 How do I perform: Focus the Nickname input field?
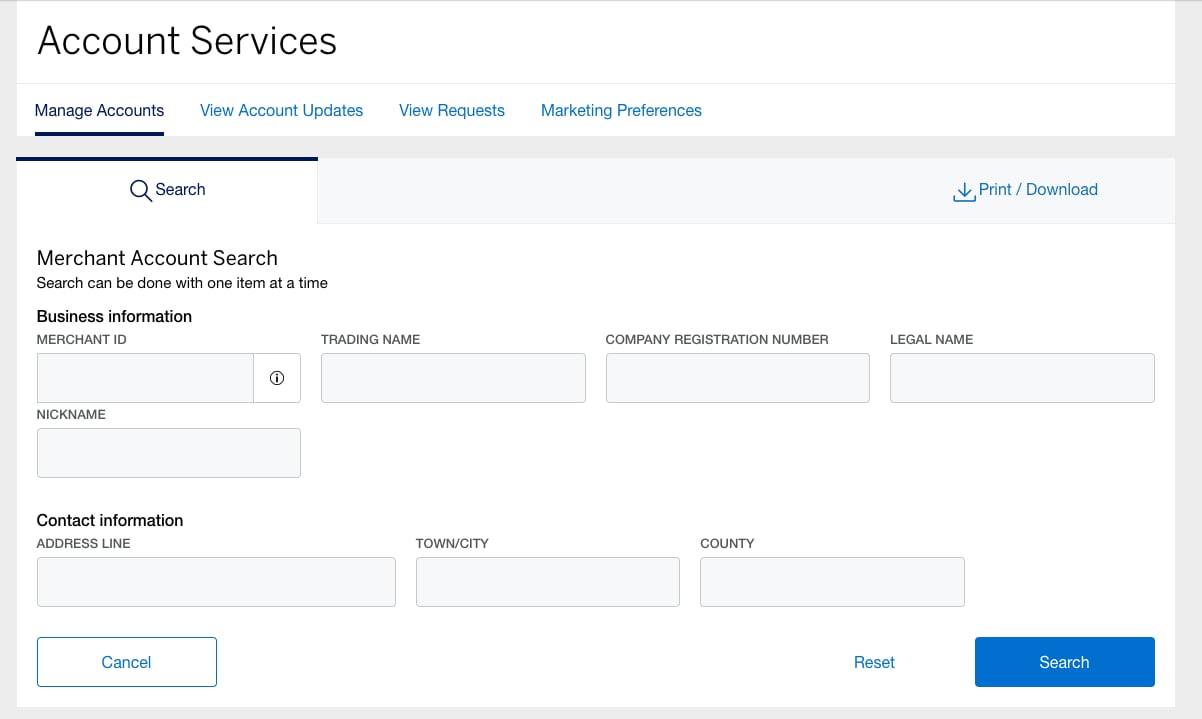(169, 453)
